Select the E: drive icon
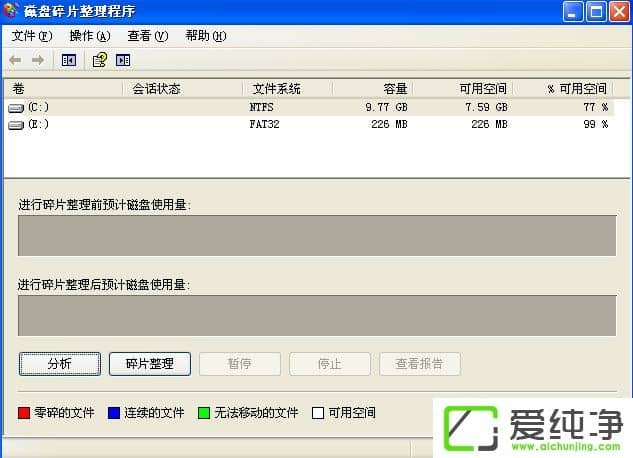The height and width of the screenshot is (458, 633). [17, 125]
